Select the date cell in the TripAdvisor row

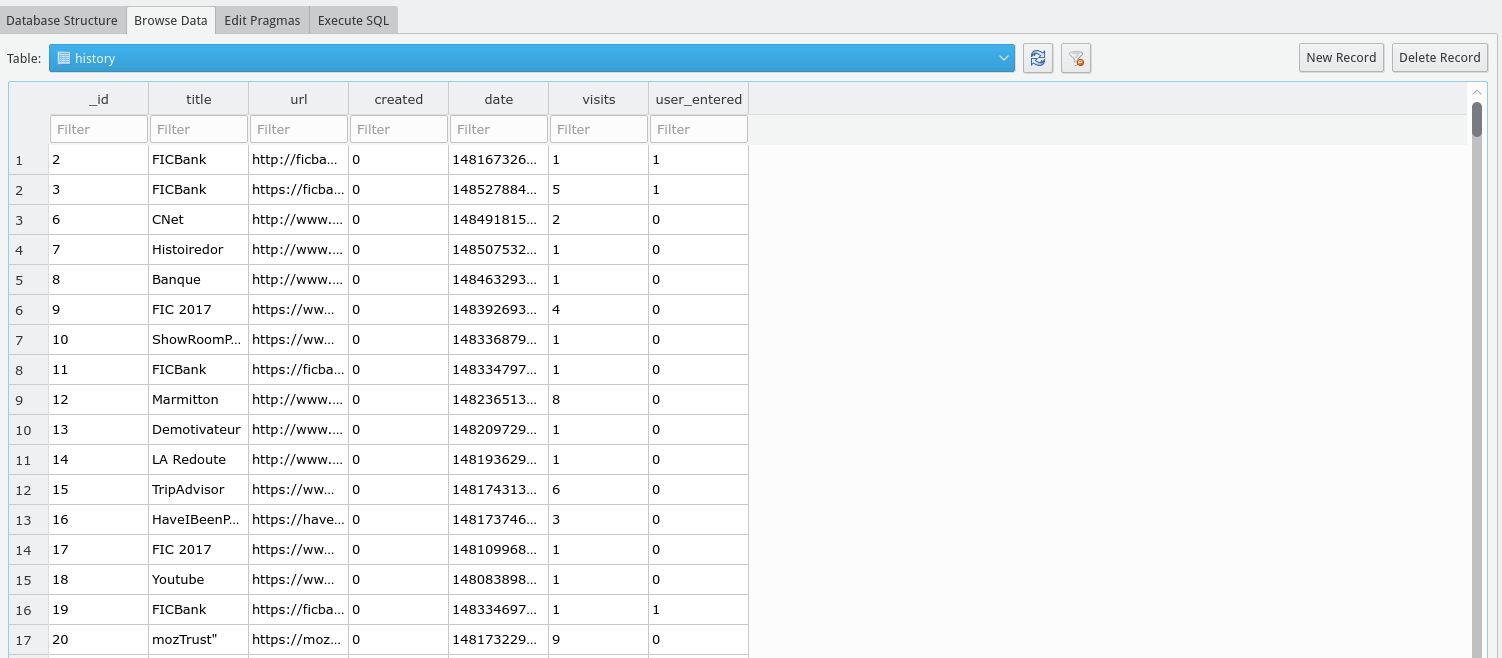click(499, 490)
